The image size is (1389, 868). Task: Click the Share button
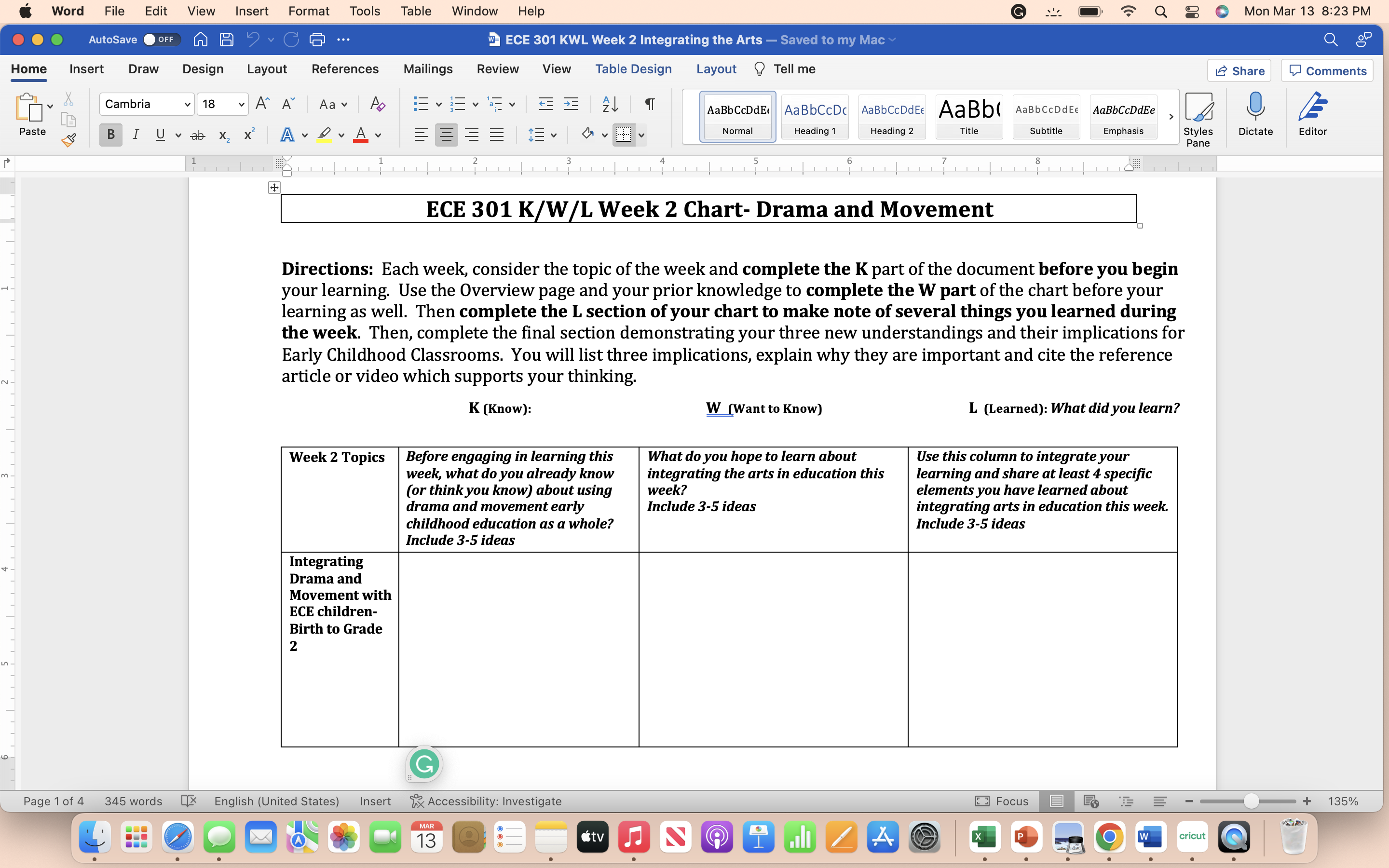pyautogui.click(x=1239, y=70)
